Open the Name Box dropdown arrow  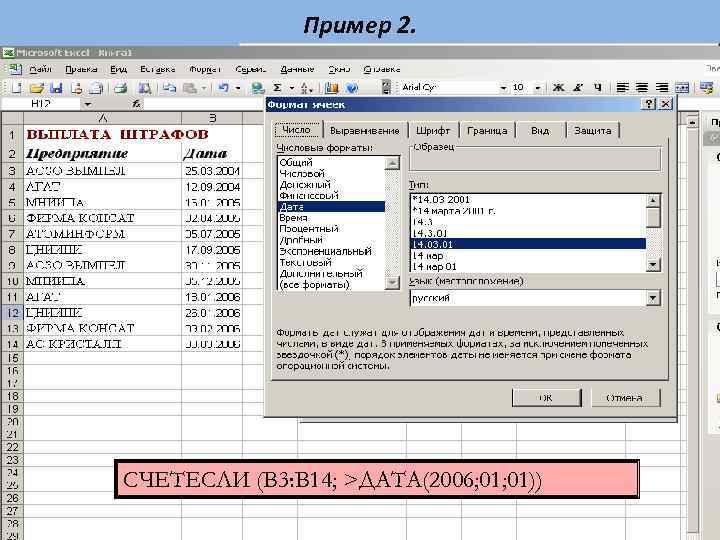click(x=87, y=104)
